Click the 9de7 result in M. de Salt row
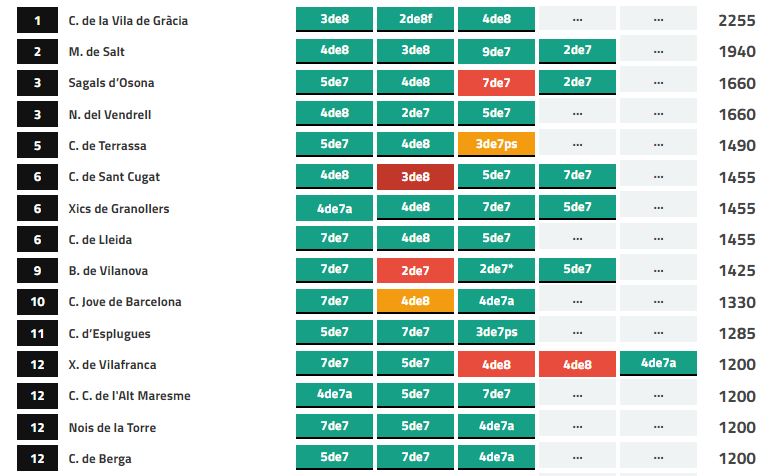The image size is (773, 476). [x=496, y=51]
